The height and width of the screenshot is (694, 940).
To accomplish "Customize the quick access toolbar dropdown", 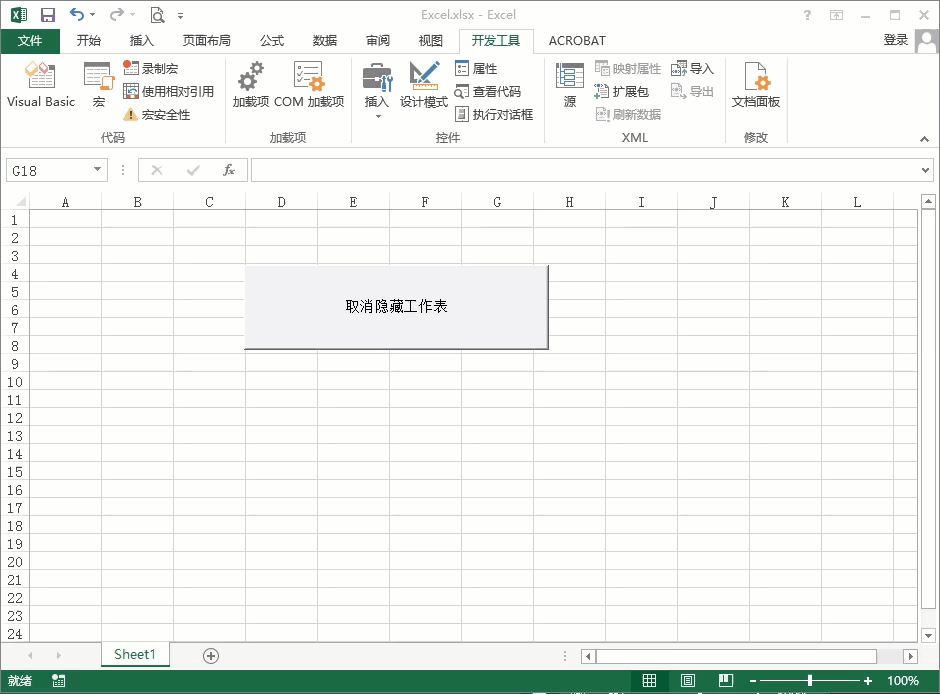I will pyautogui.click(x=180, y=16).
